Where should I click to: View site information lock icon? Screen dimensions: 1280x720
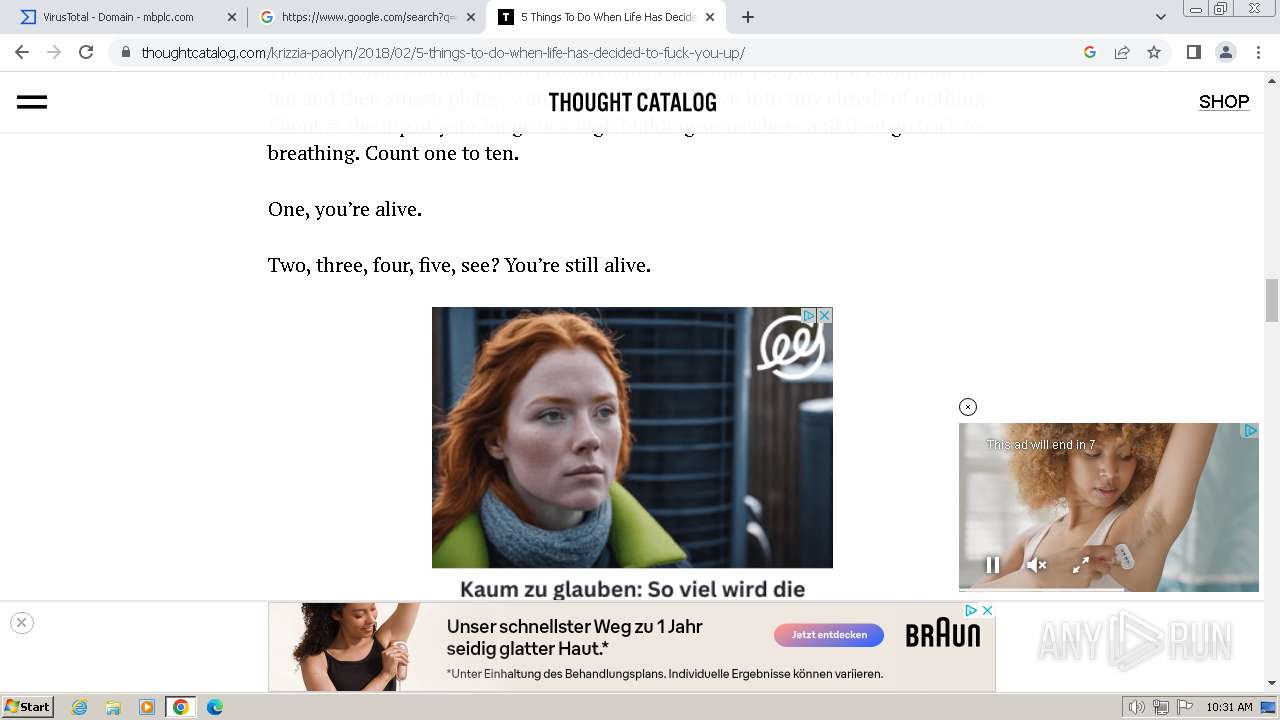click(x=125, y=52)
